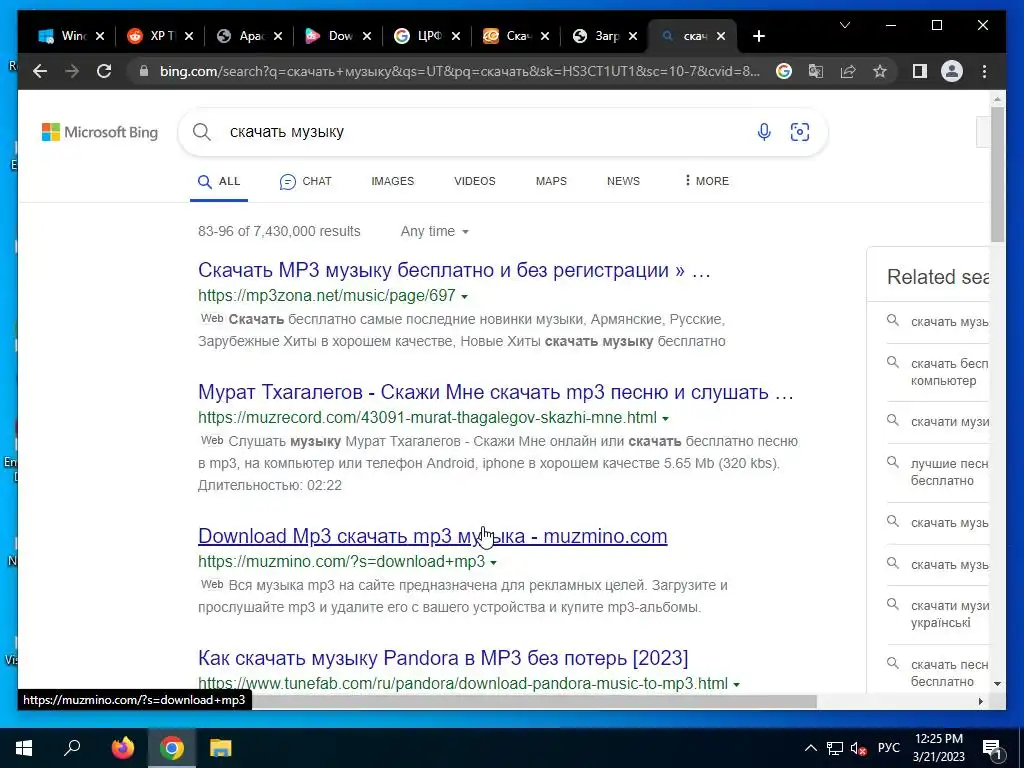1024x768 pixels.
Task: Bookmark this page with the star
Action: [x=880, y=71]
